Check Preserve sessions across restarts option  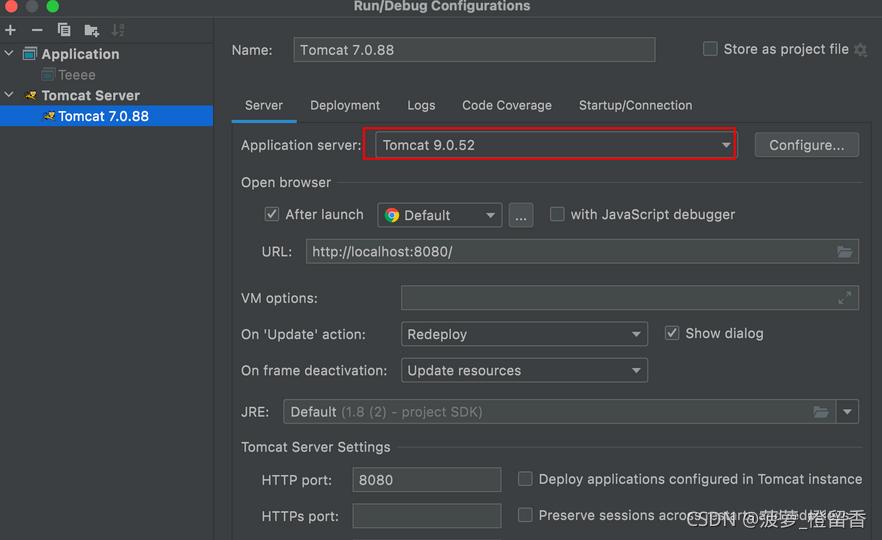525,515
